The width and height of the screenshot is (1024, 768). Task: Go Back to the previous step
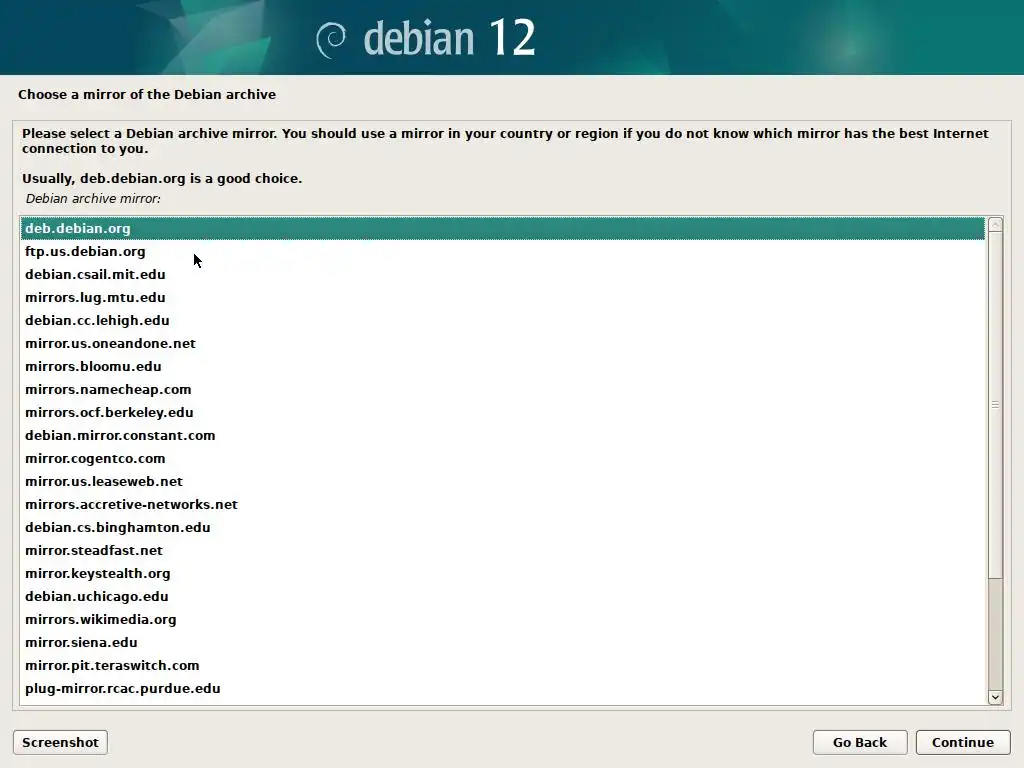click(x=859, y=743)
